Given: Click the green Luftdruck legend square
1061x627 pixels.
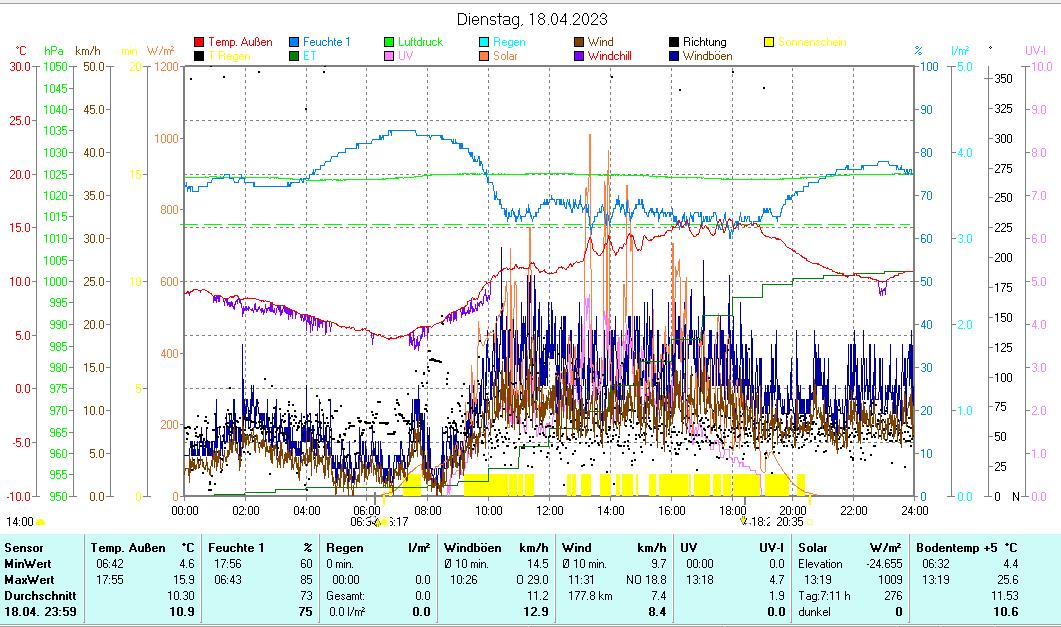Looking at the screenshot, I should (389, 42).
